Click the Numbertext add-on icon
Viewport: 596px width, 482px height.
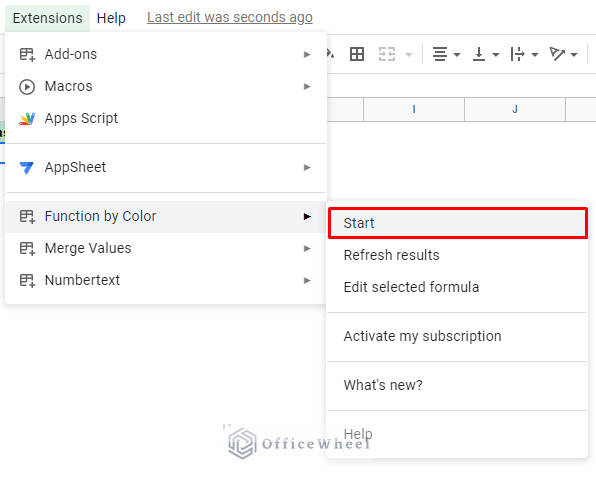click(27, 281)
